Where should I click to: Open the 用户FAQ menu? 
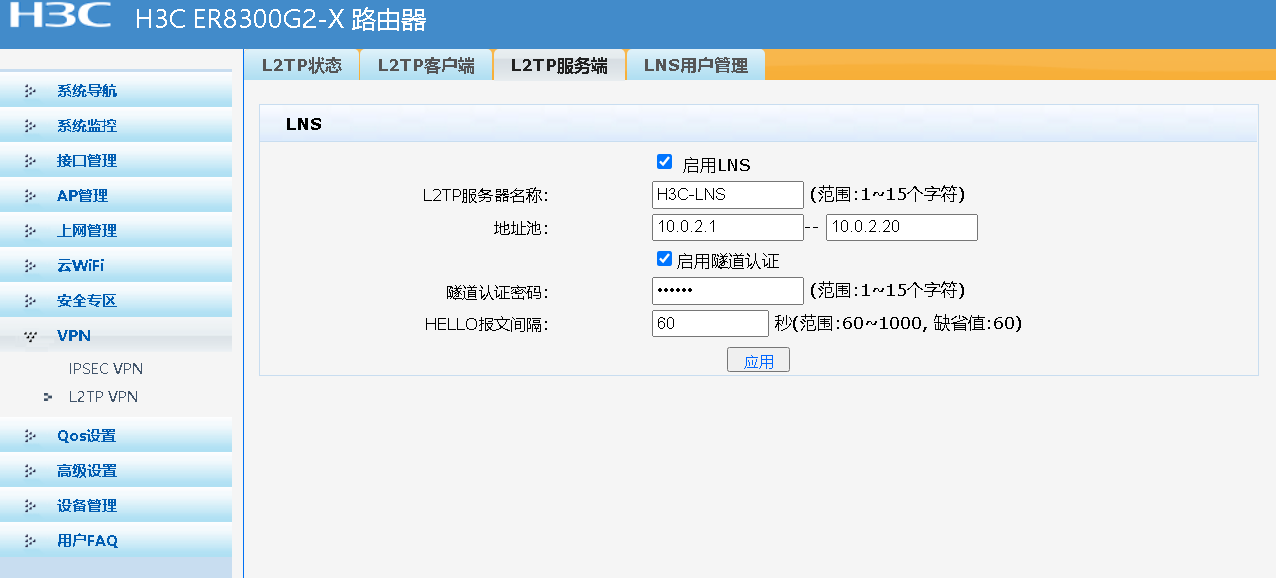coord(116,541)
